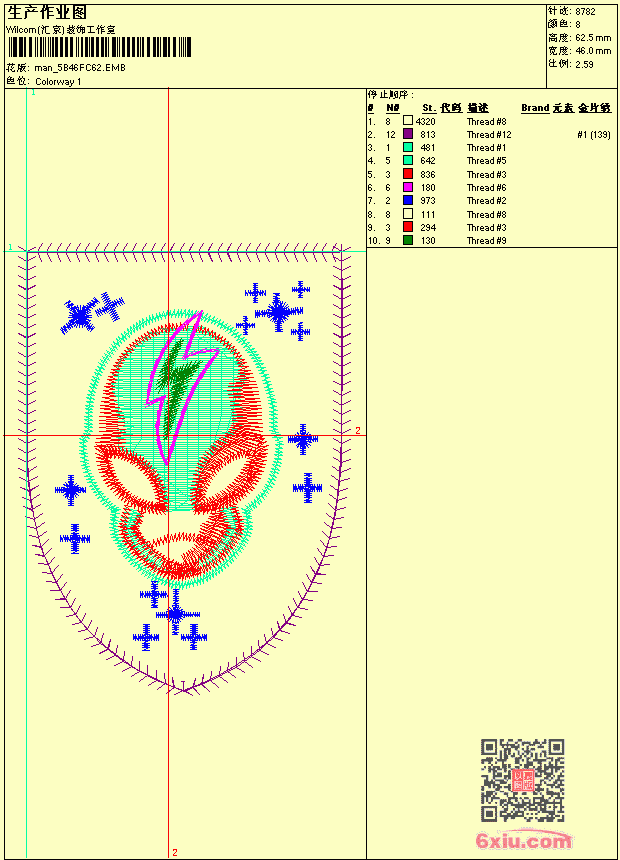Screen dimensions: 620x860
Task: Select stitch count 481
Action: (428, 148)
